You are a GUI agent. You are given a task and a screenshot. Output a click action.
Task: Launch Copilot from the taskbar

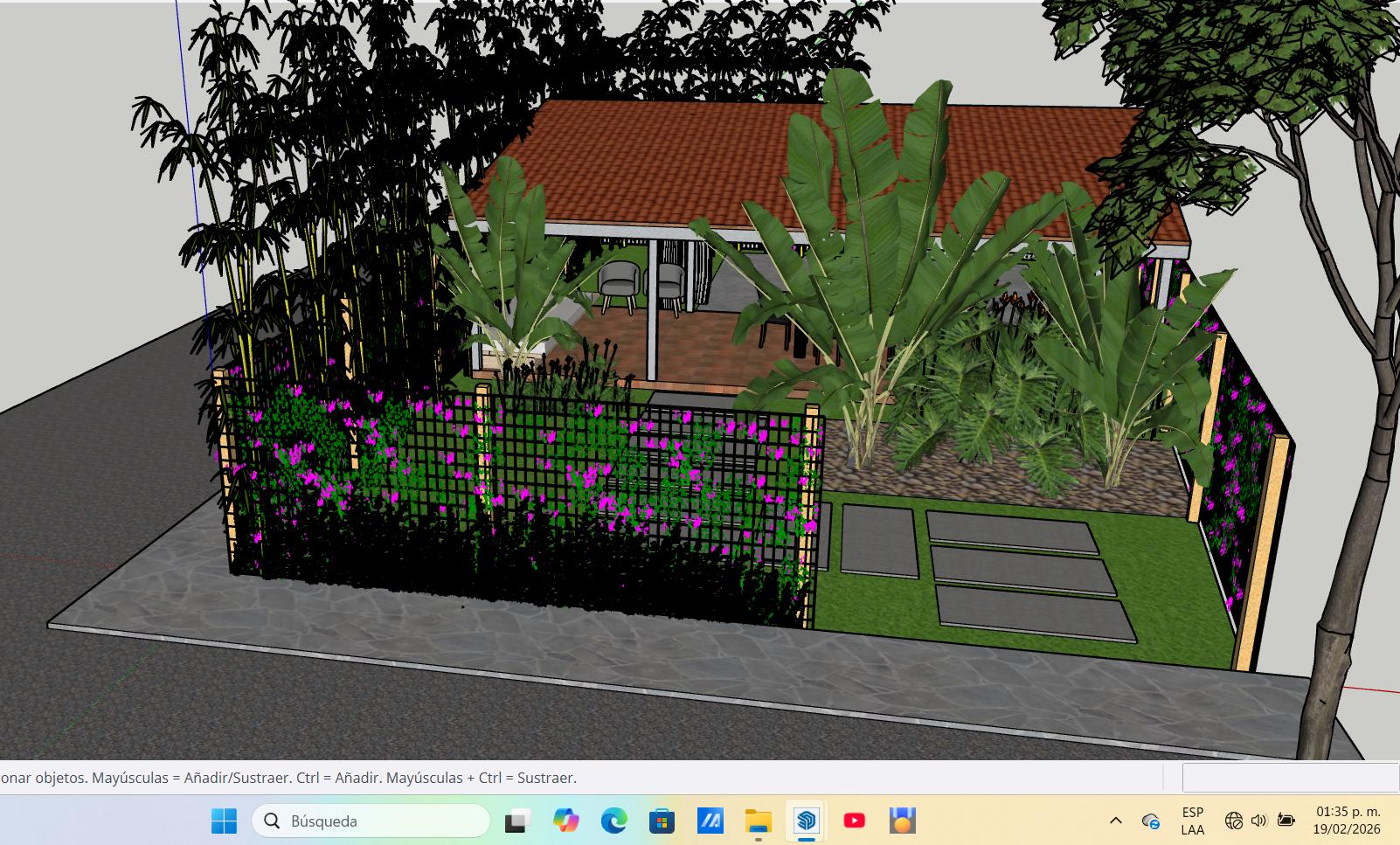click(x=566, y=821)
